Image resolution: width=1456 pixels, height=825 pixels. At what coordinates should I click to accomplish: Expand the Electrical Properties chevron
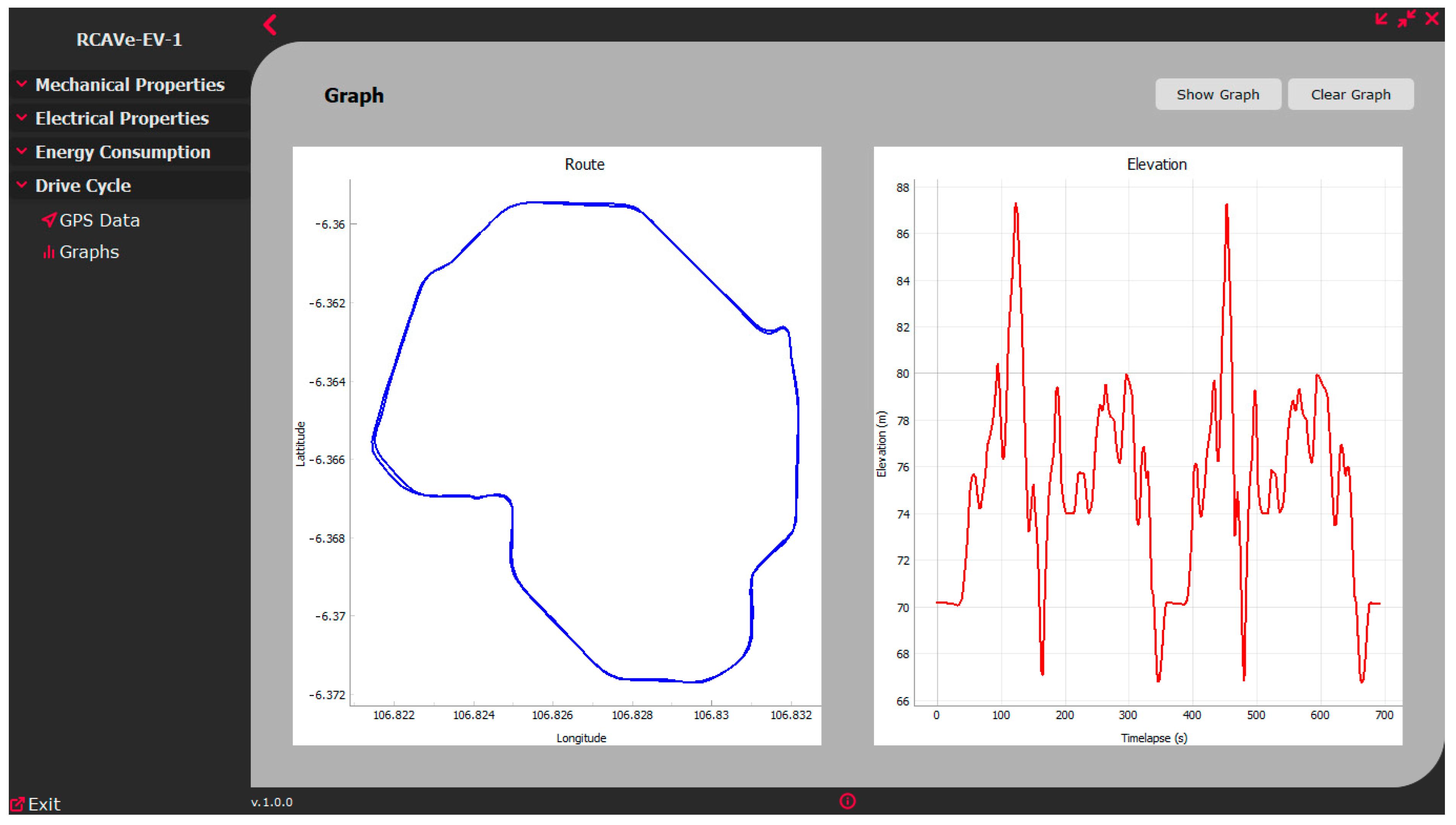(21, 117)
